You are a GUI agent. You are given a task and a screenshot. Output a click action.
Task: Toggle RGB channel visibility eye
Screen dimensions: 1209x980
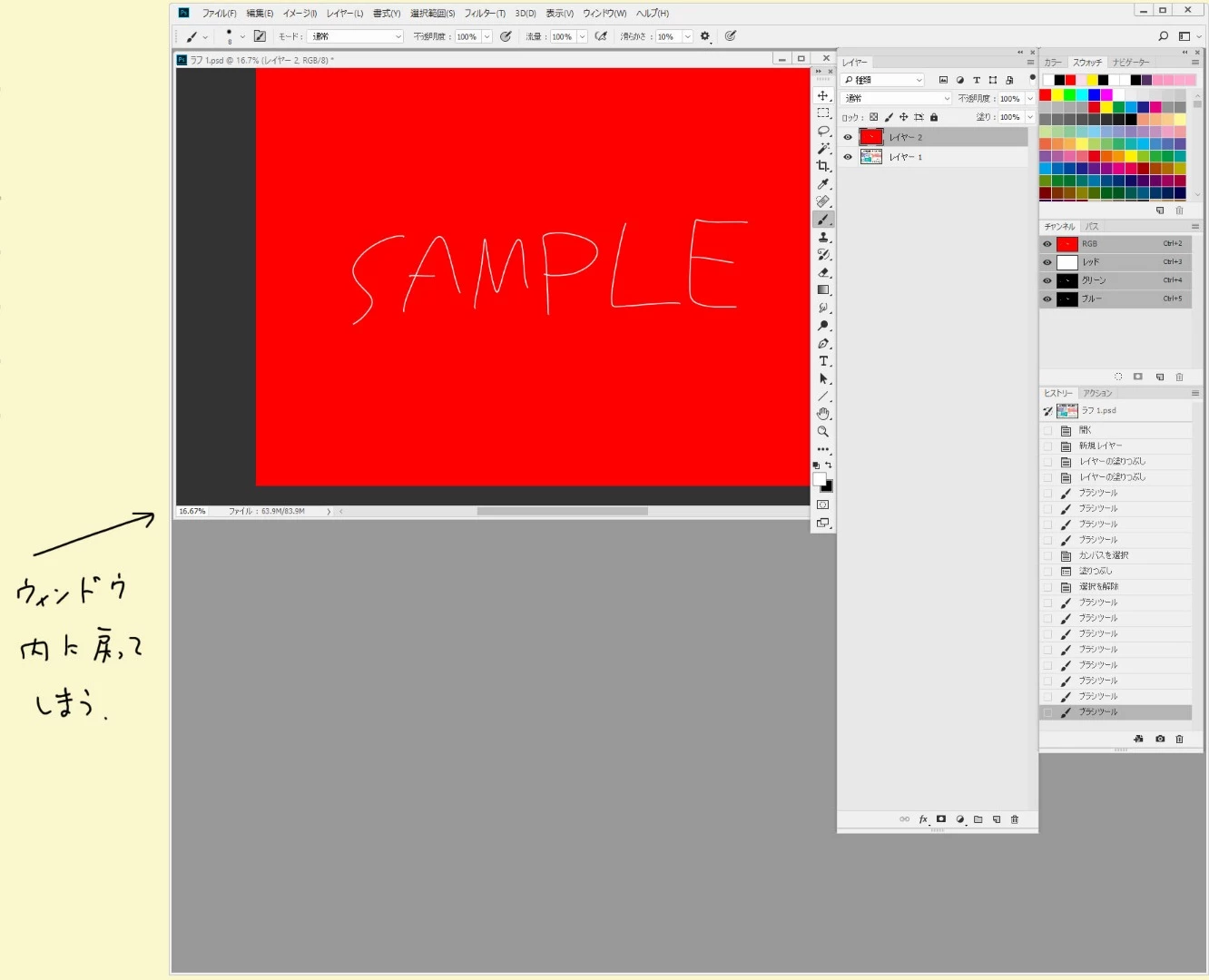point(1047,244)
